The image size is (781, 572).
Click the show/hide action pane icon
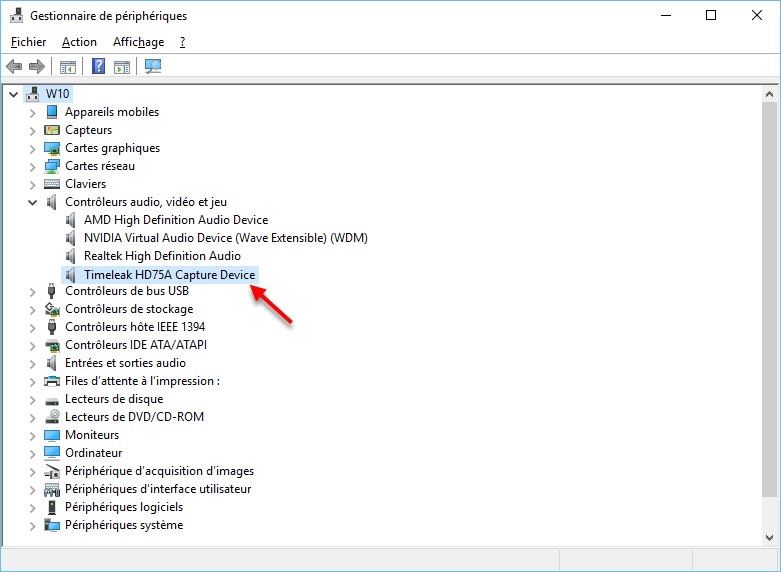click(122, 67)
